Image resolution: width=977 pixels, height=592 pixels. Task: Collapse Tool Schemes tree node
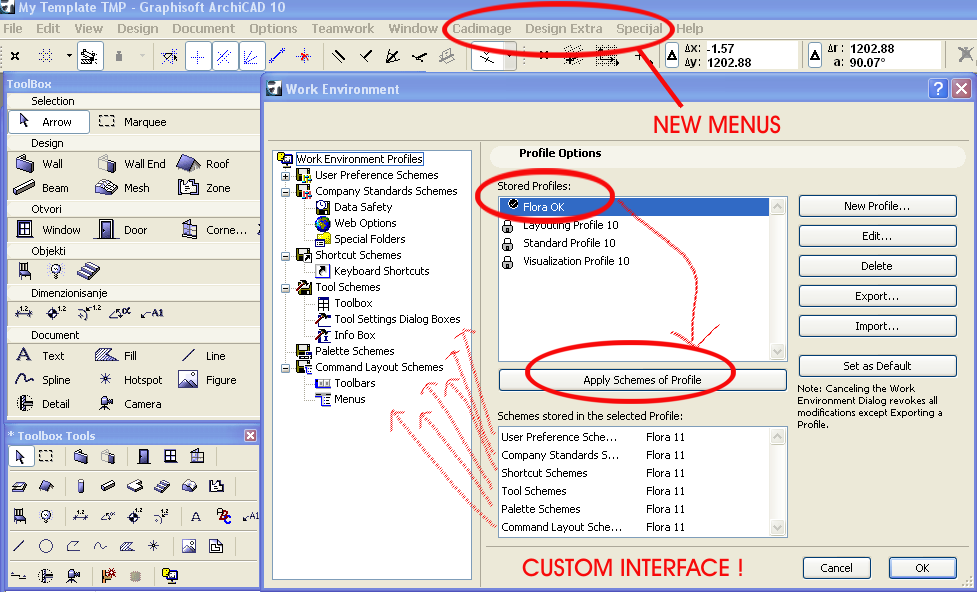coord(285,288)
